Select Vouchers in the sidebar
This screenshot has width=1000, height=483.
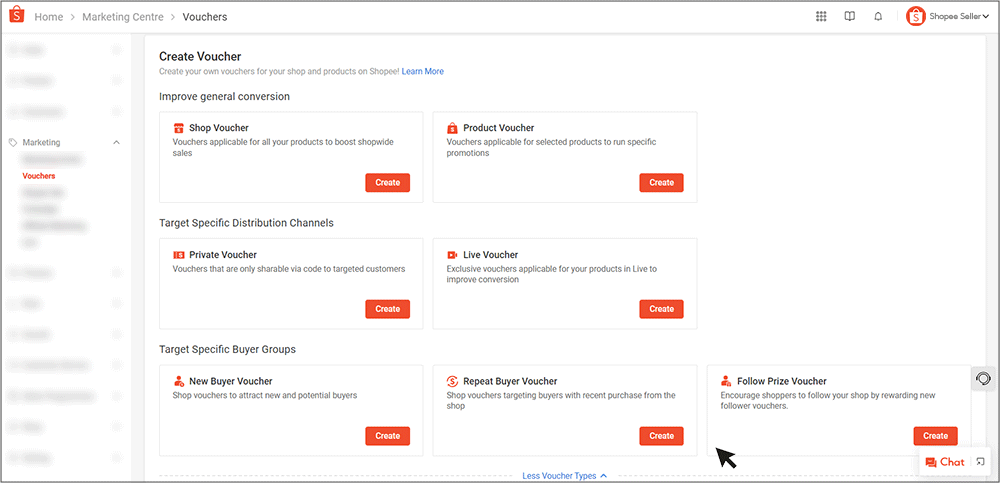coord(39,175)
